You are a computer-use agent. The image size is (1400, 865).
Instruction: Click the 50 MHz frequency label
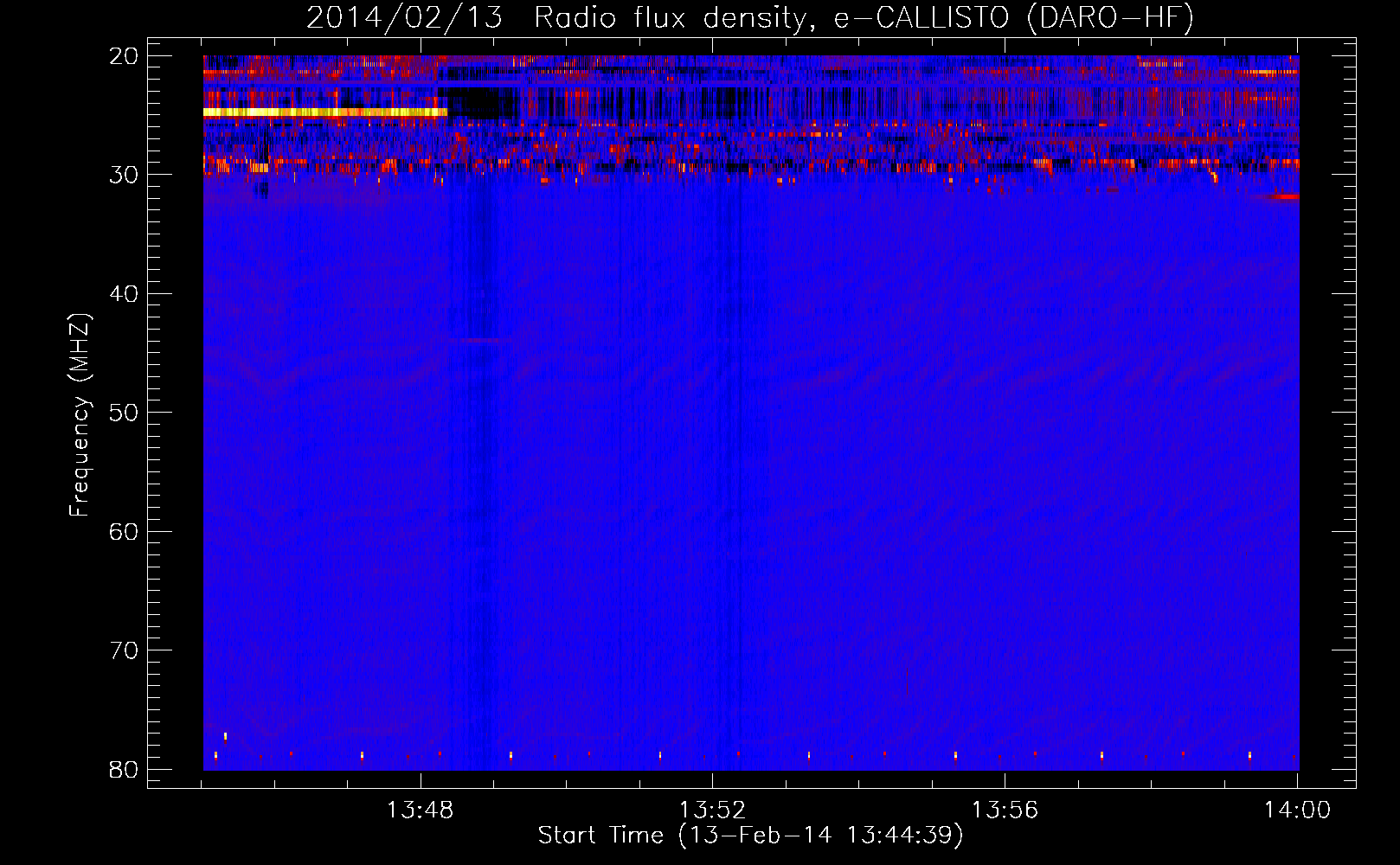125,413
